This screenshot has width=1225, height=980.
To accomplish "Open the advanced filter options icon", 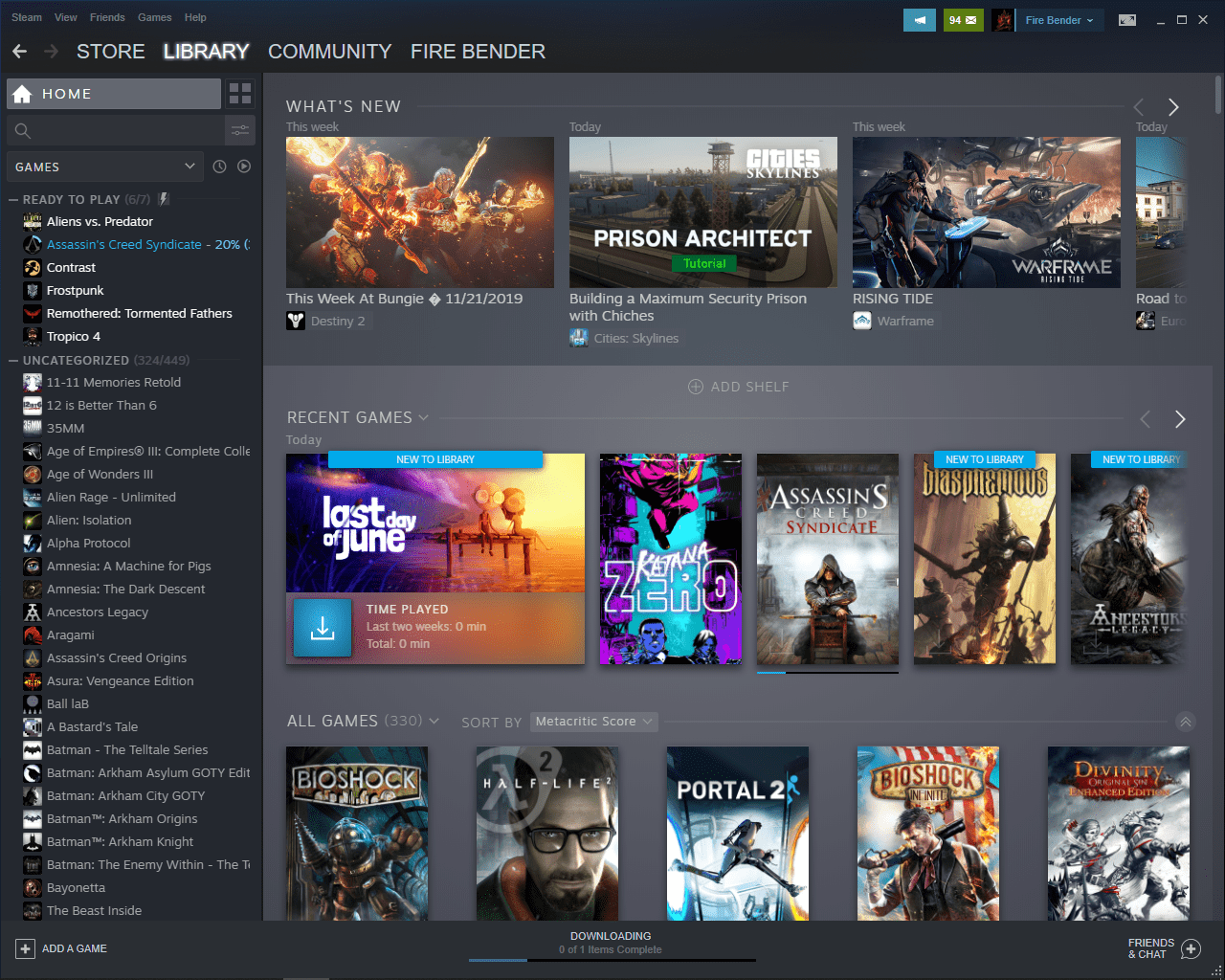I will 240,130.
